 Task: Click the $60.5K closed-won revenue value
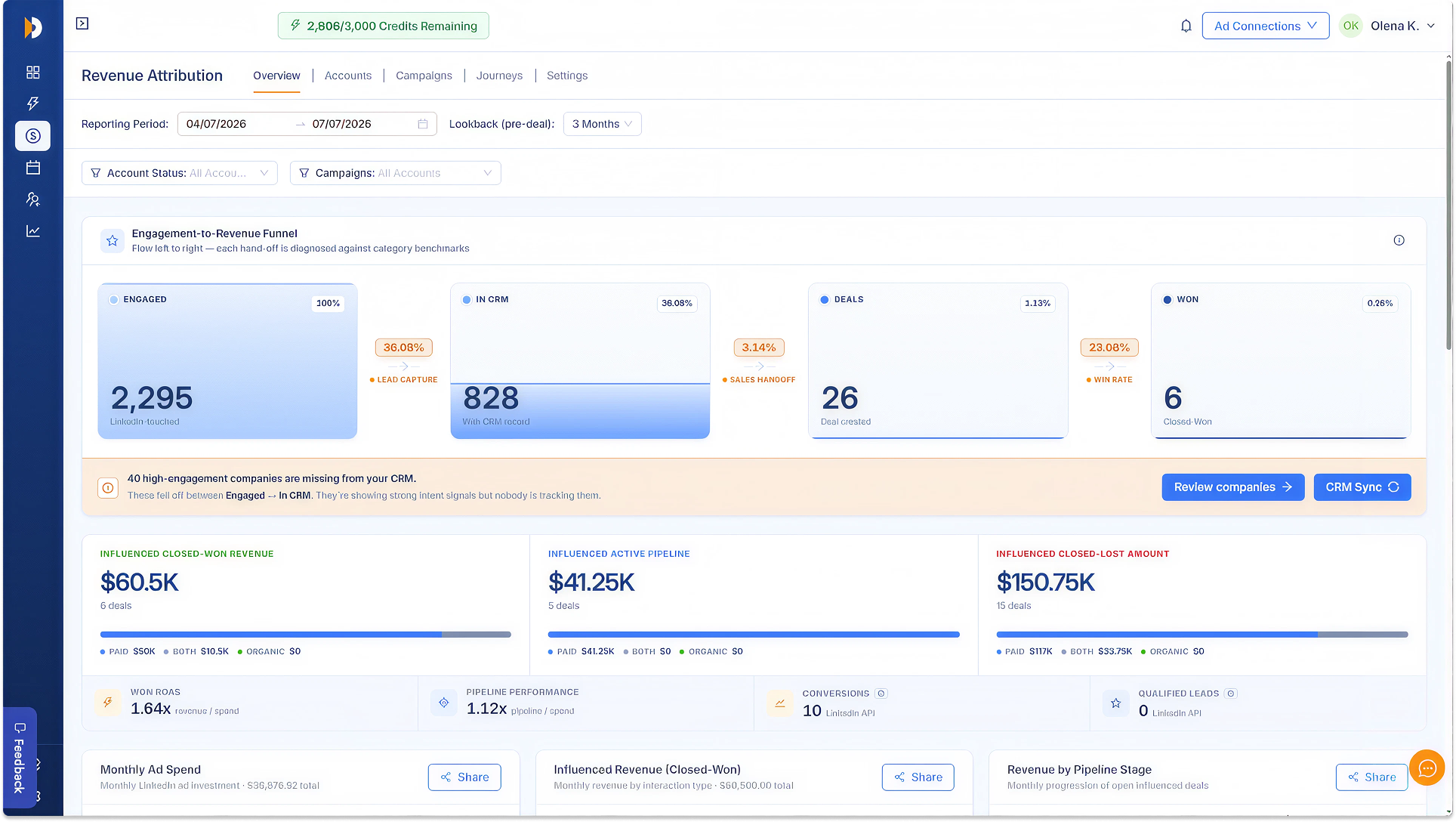tap(140, 583)
